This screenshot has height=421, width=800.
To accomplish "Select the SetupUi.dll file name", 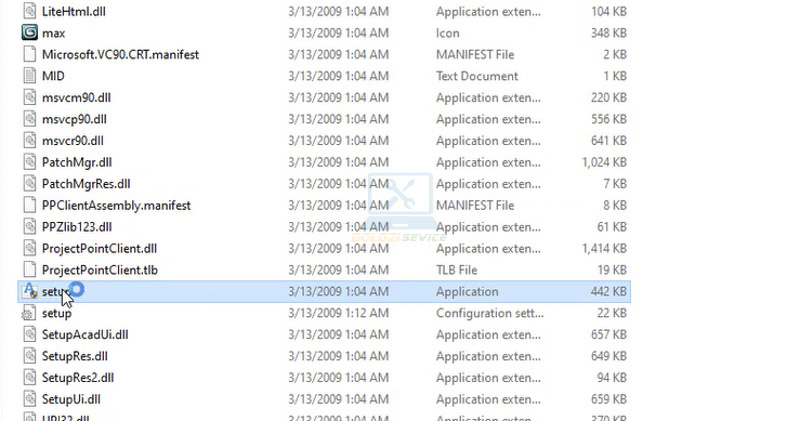I will [x=70, y=399].
